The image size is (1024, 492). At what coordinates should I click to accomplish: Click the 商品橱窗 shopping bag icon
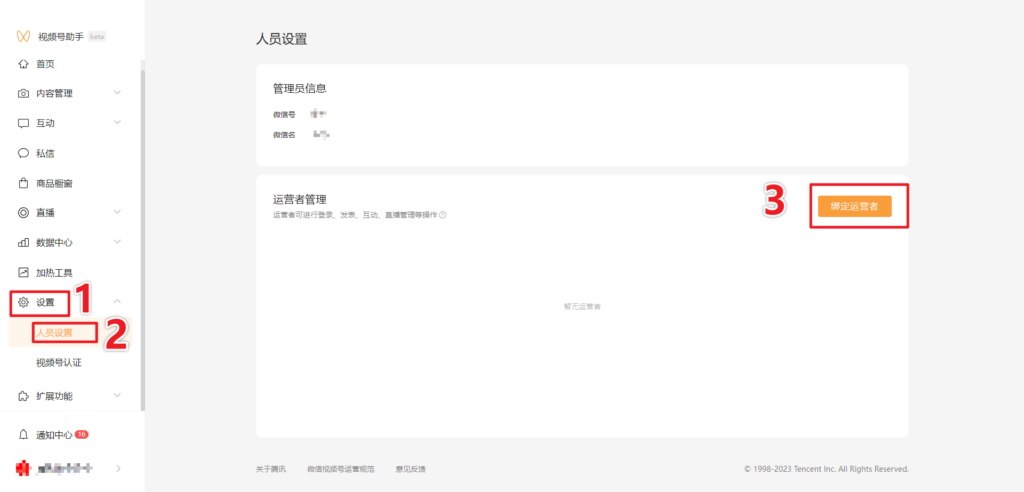[23, 183]
